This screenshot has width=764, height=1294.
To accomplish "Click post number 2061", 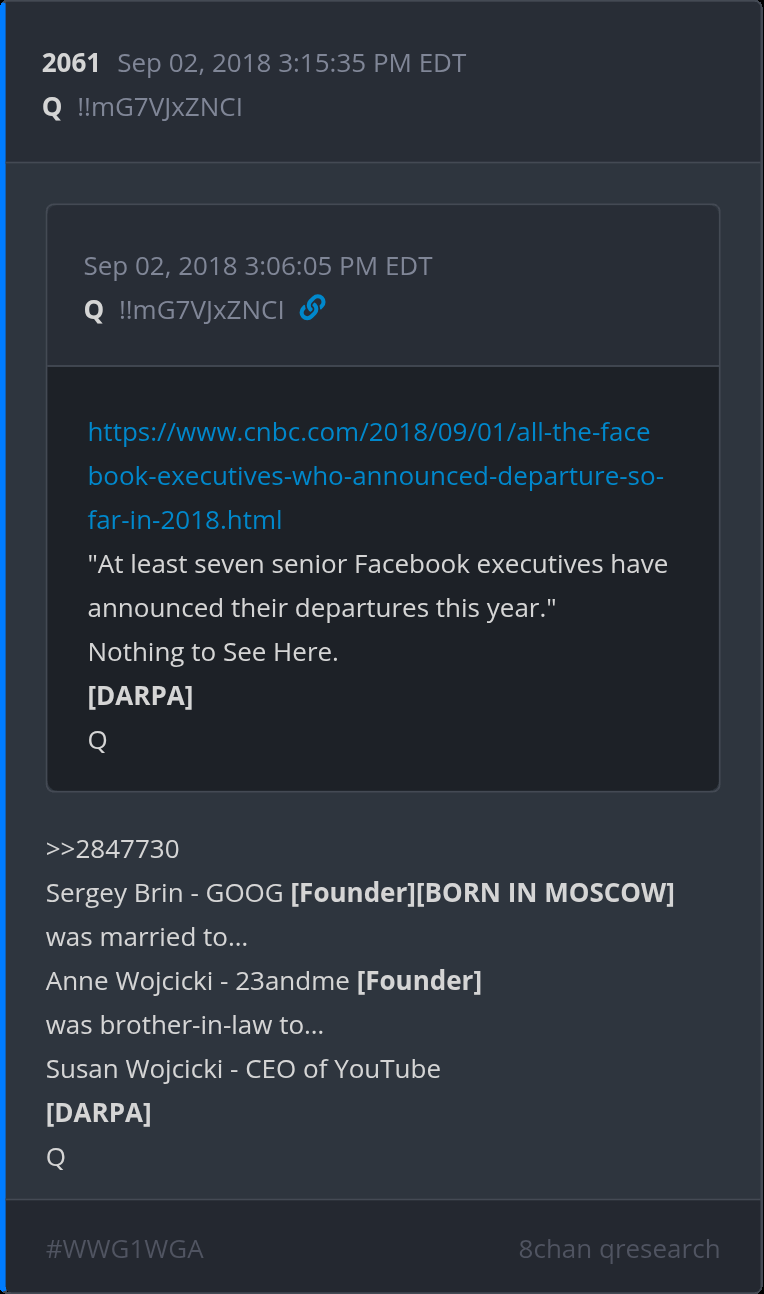I will click(x=71, y=64).
